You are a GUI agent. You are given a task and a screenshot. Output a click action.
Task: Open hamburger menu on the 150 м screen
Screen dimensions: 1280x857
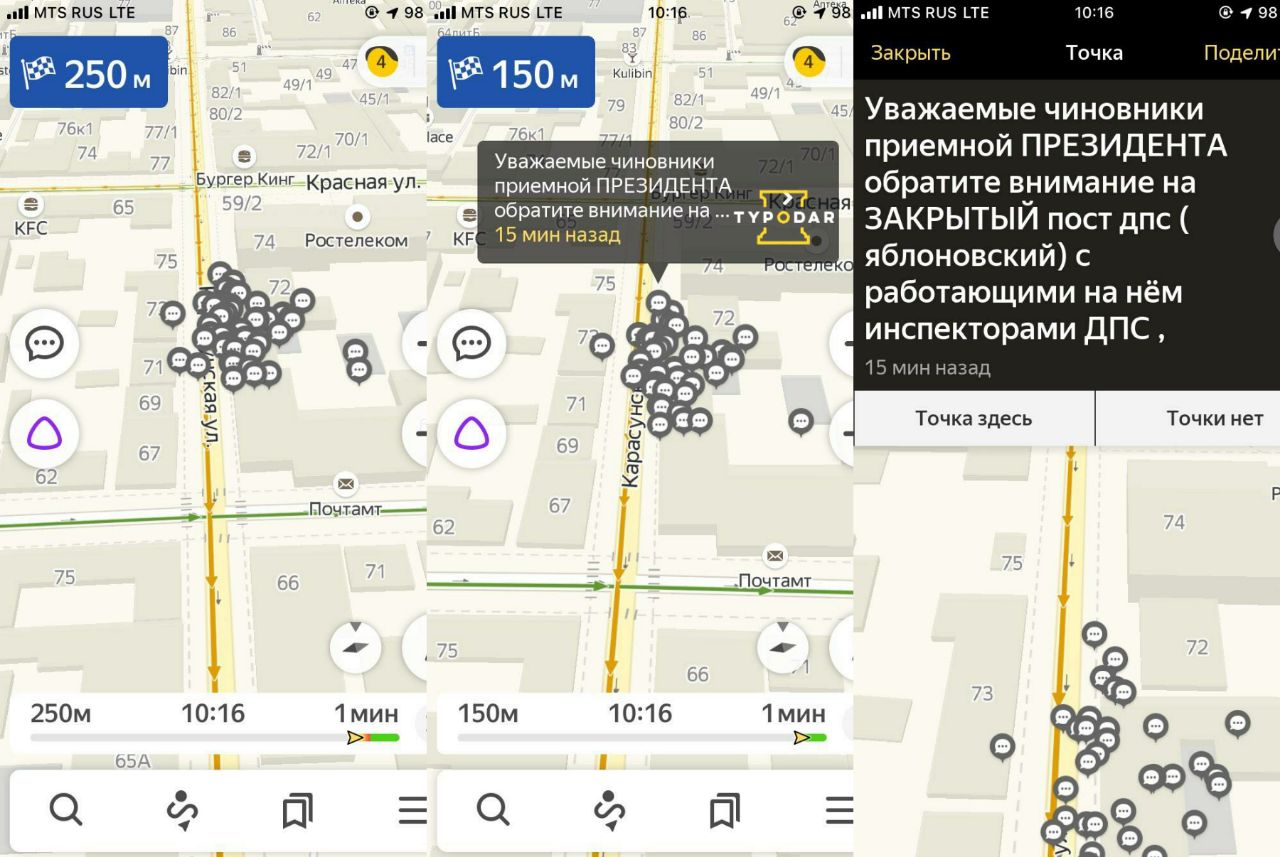click(x=839, y=809)
